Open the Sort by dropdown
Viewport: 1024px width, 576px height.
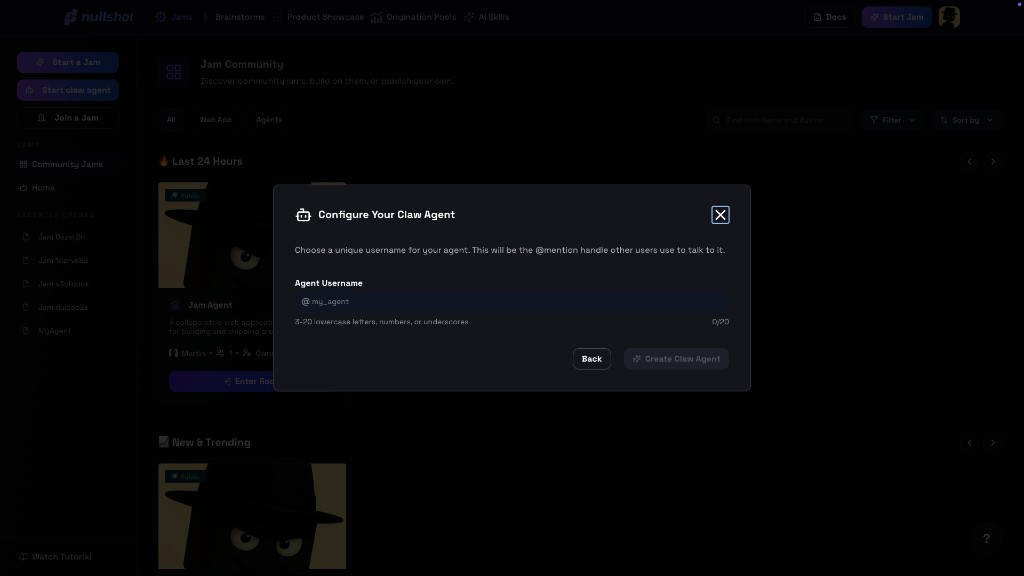point(967,120)
